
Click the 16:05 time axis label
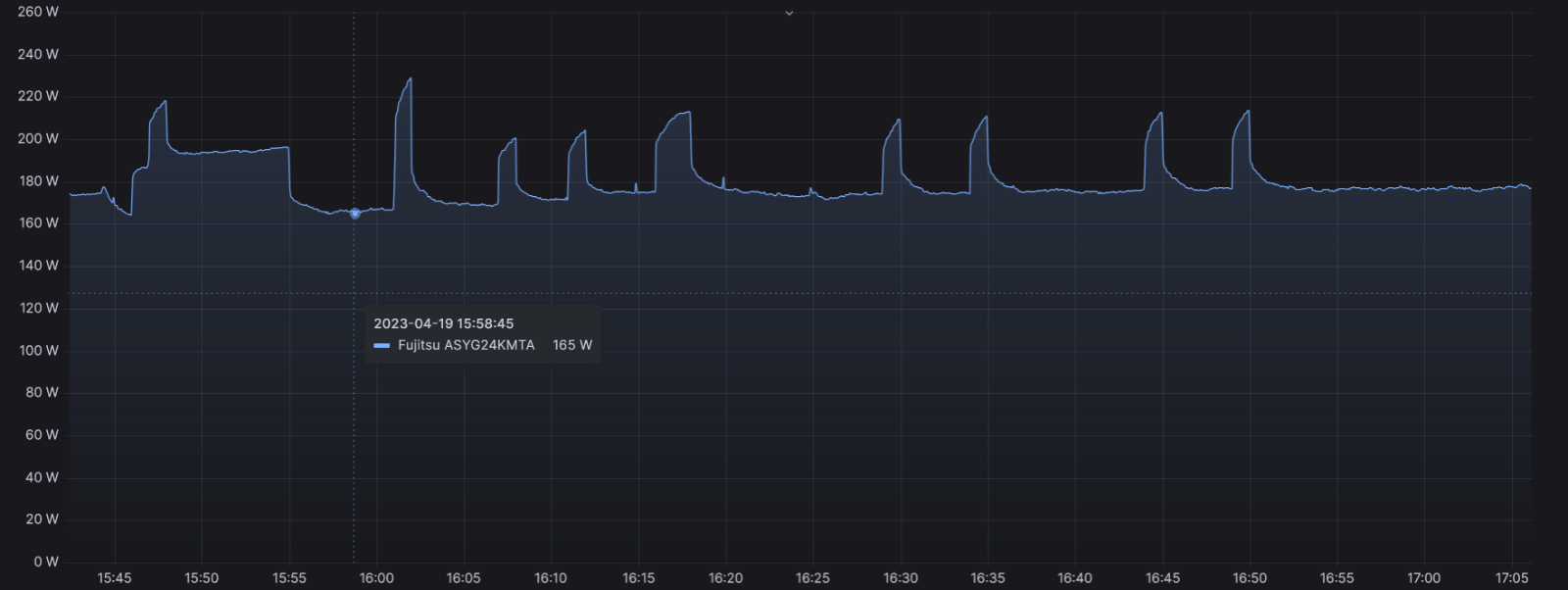(464, 578)
